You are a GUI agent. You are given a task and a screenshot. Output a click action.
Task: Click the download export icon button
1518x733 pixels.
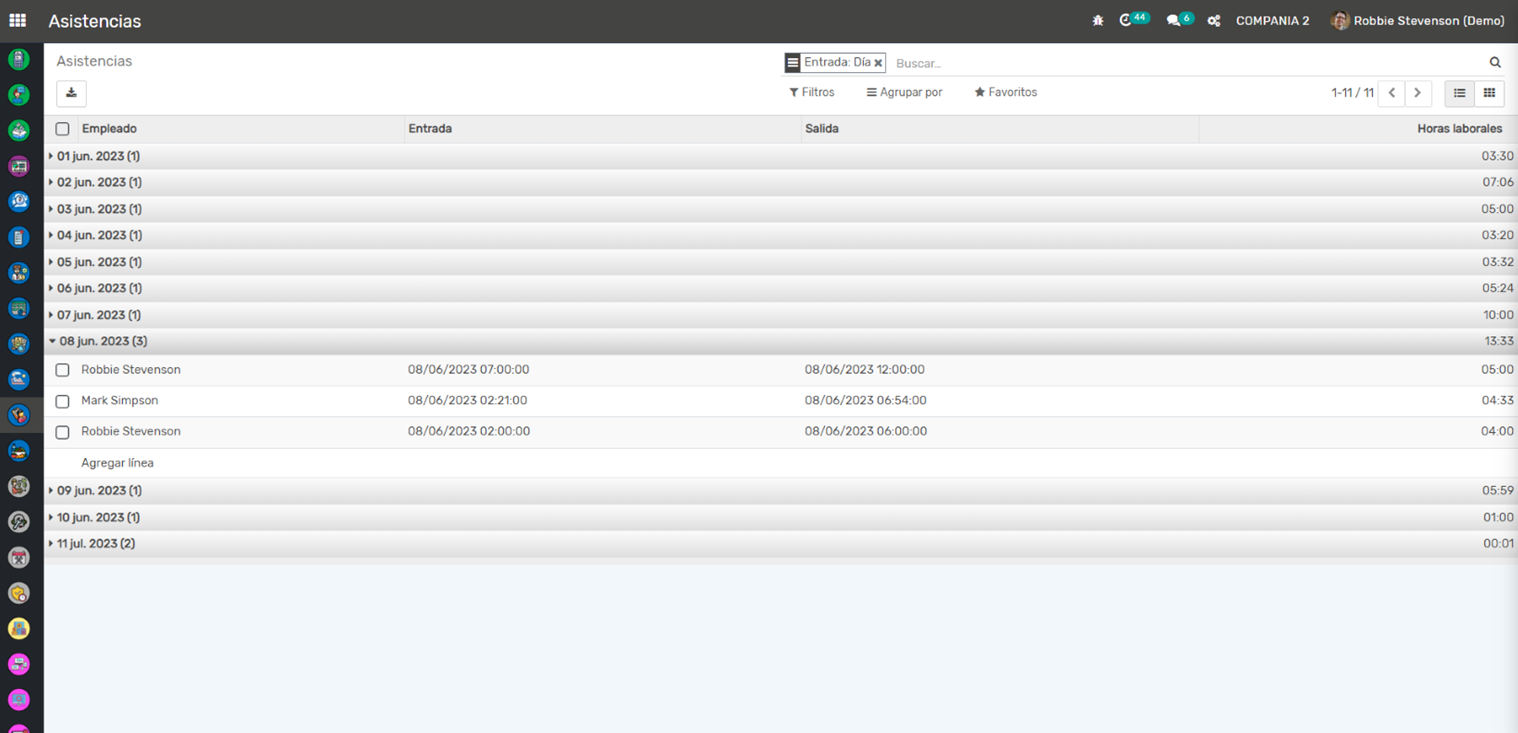[71, 93]
